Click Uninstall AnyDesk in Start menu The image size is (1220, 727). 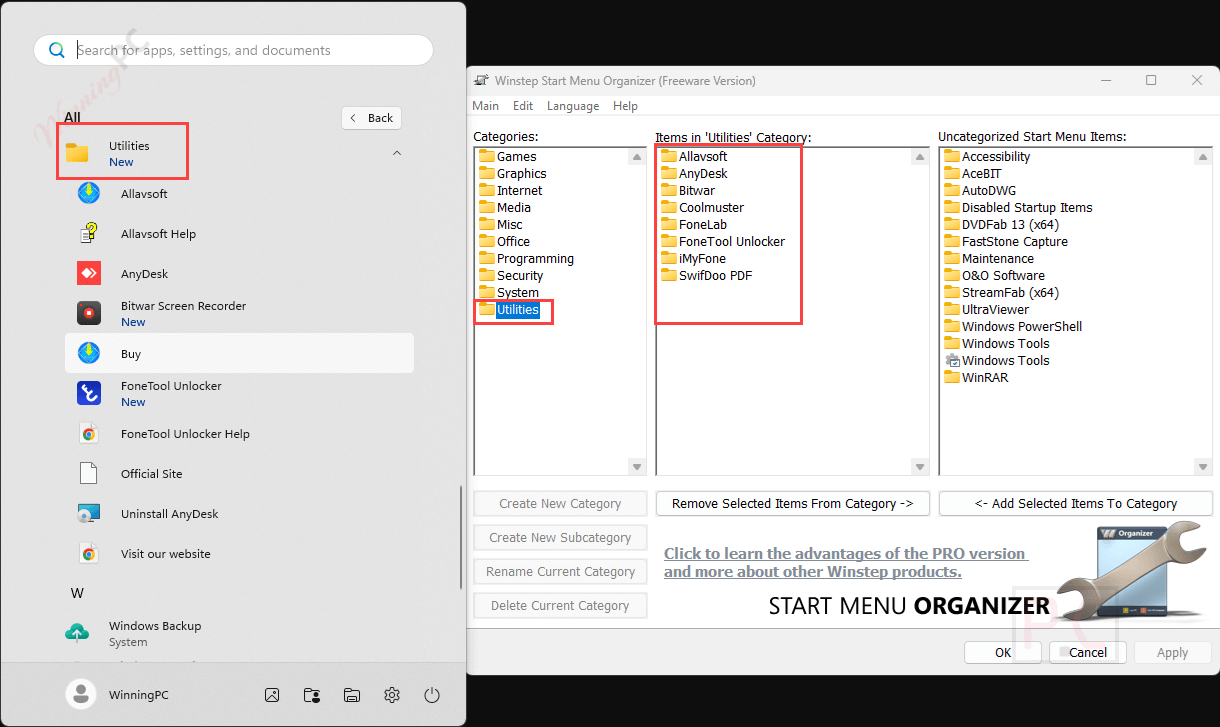point(239,514)
